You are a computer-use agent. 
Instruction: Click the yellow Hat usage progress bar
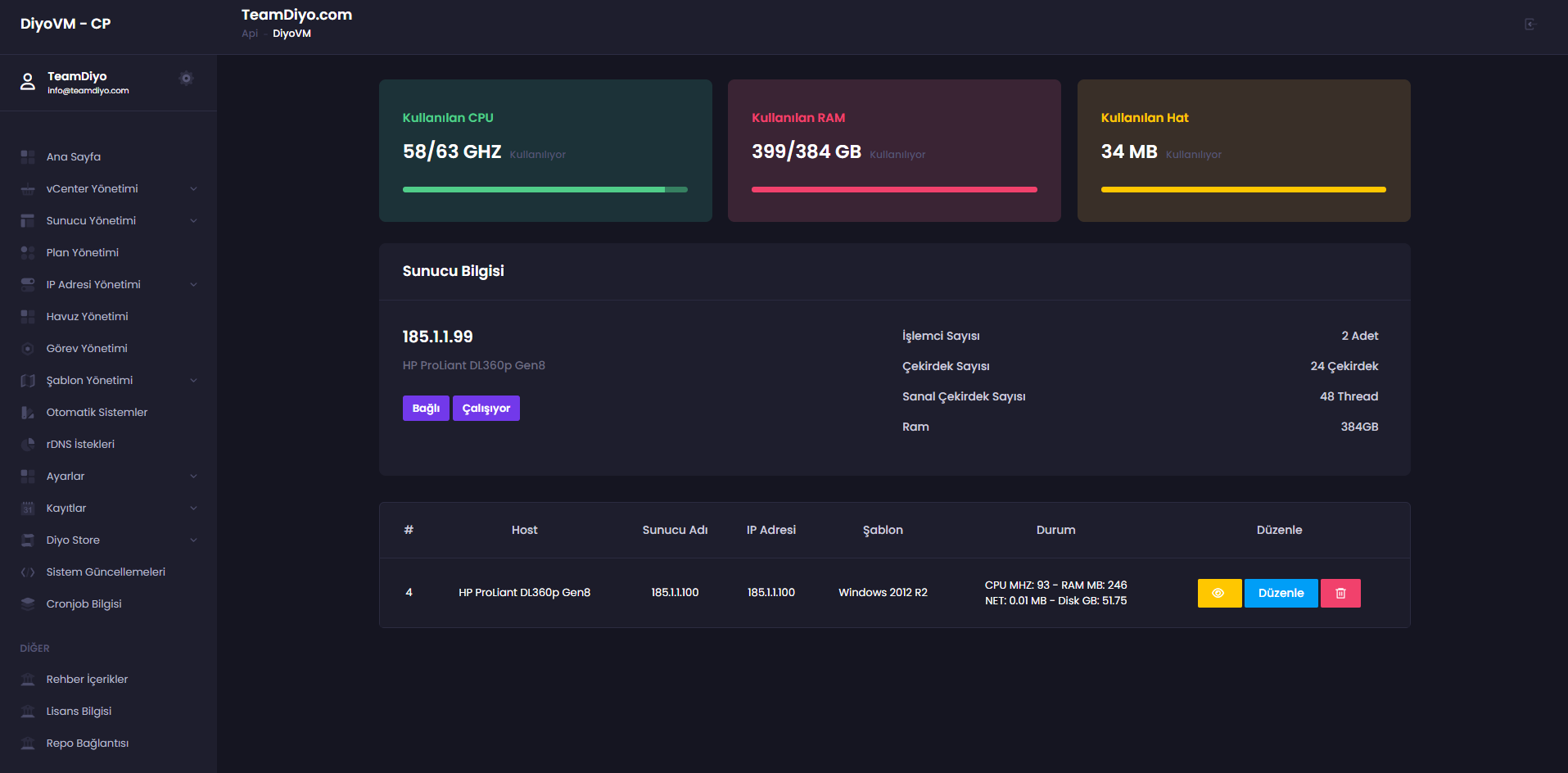(1244, 189)
